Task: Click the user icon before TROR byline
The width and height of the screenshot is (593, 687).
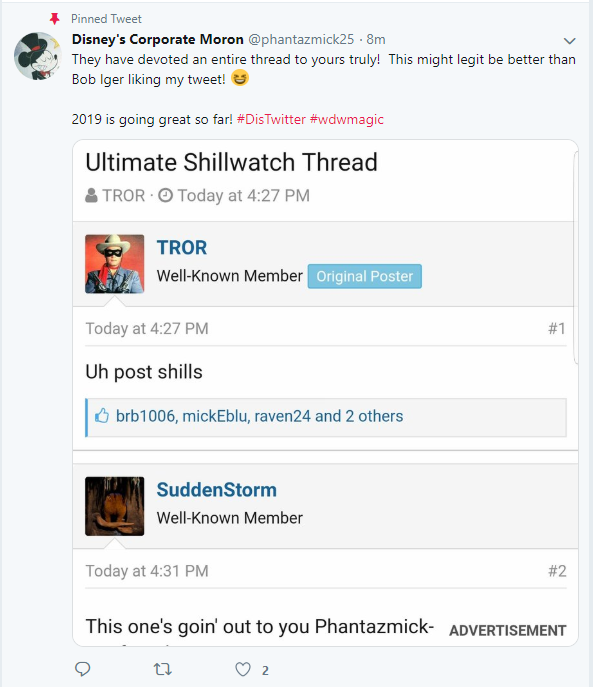Action: coord(91,195)
